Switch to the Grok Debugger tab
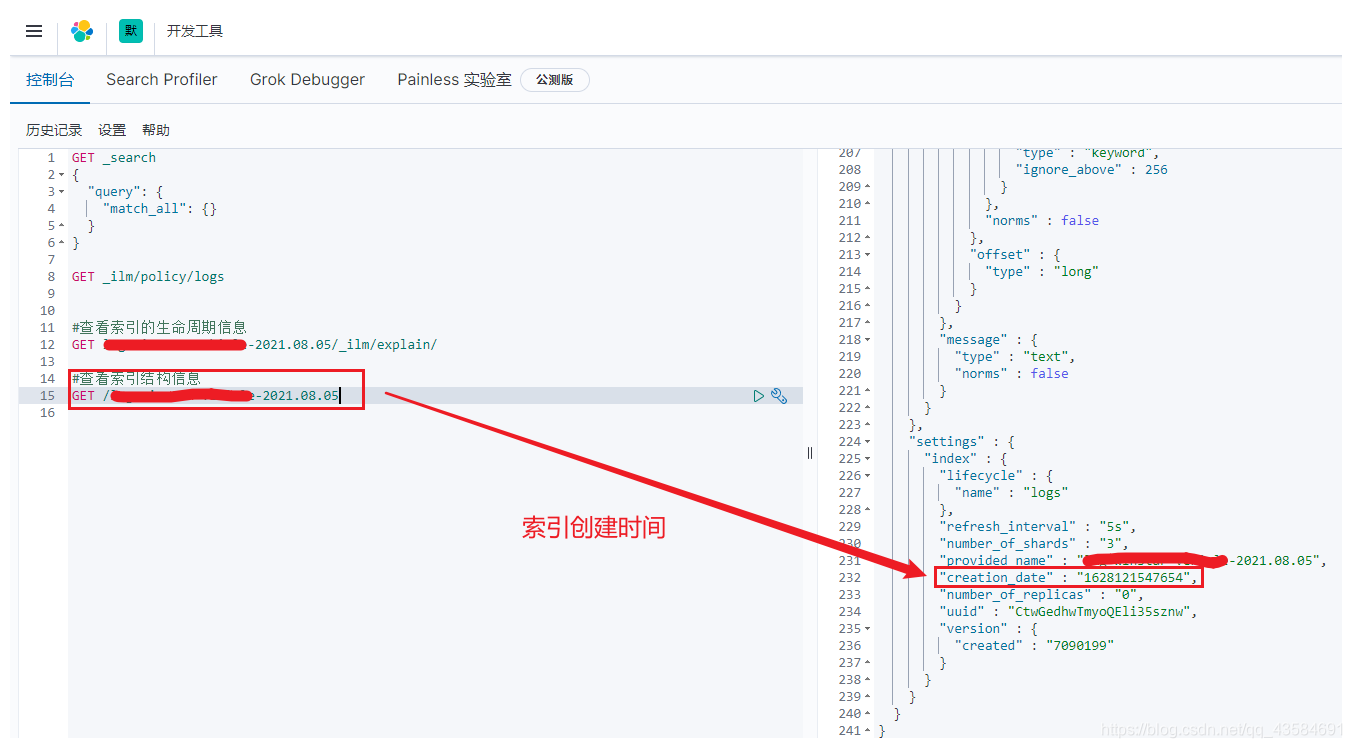The width and height of the screenshot is (1352, 748). (307, 80)
